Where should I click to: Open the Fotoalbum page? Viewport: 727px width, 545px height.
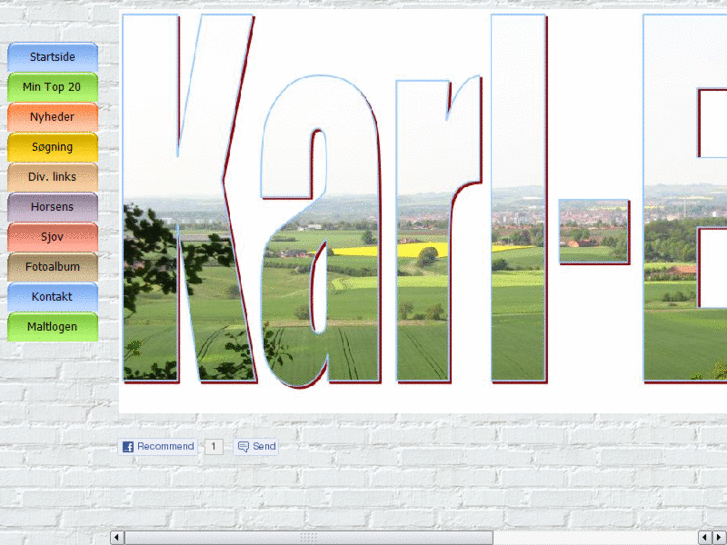52,267
